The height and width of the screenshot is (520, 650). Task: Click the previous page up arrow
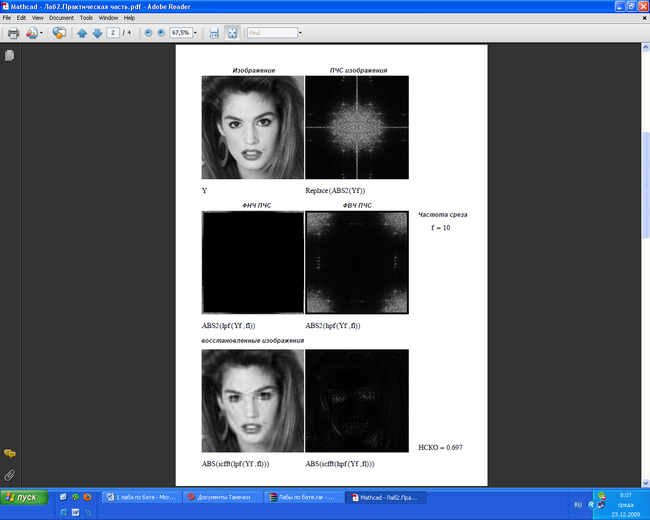[83, 33]
